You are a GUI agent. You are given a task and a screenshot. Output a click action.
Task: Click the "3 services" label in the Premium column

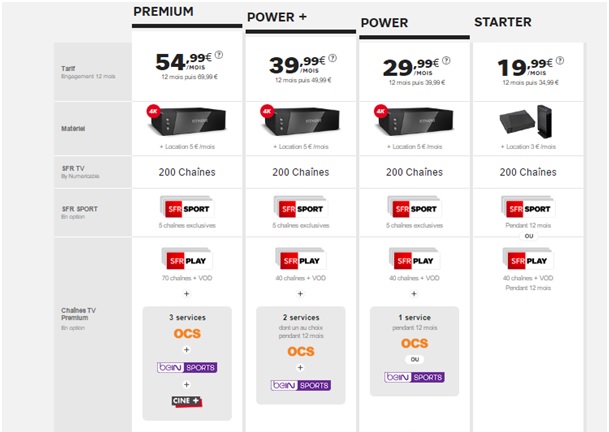(187, 316)
